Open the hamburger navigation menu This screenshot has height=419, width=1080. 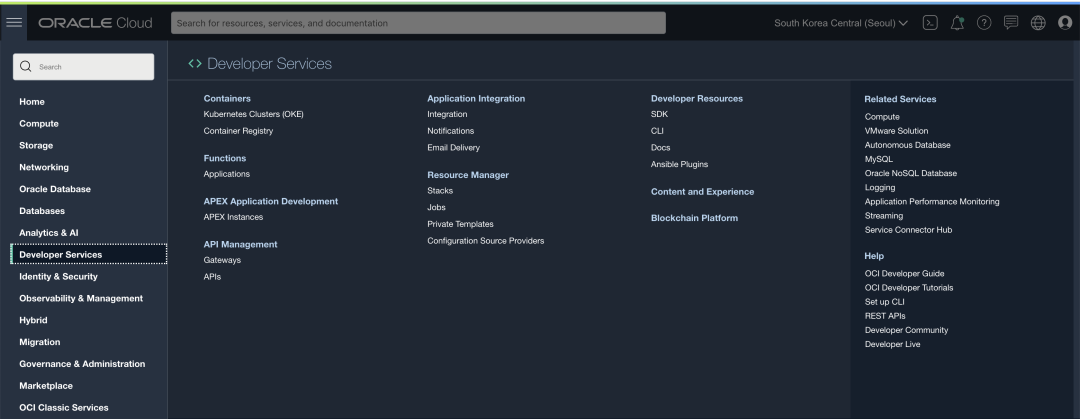click(14, 23)
